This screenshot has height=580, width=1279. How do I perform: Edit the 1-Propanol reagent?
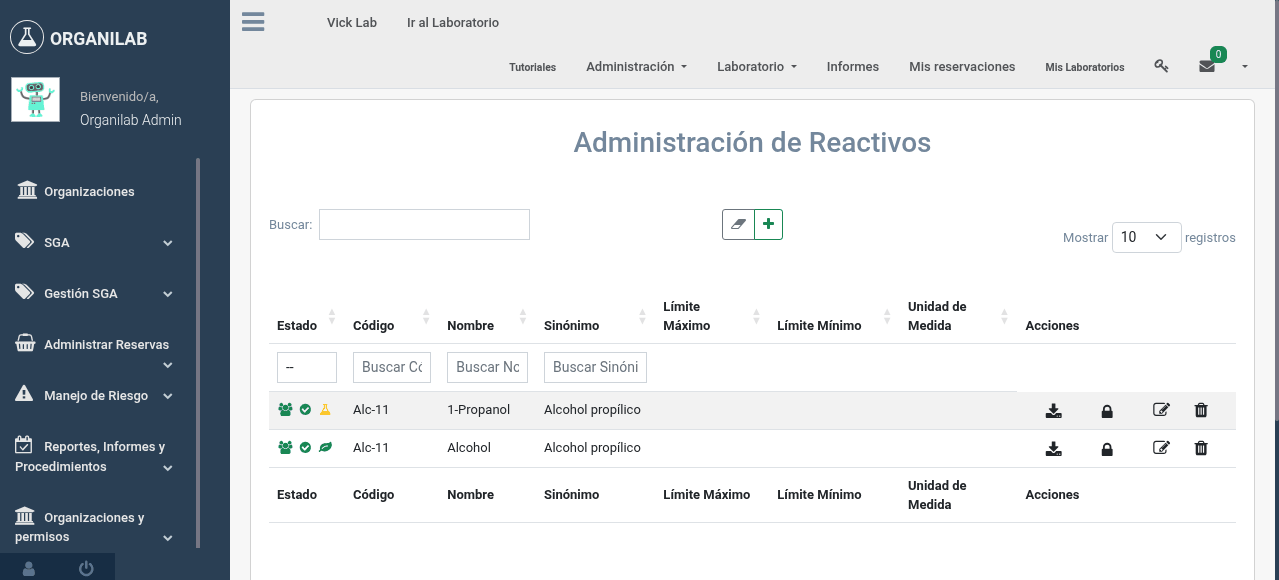click(1161, 410)
